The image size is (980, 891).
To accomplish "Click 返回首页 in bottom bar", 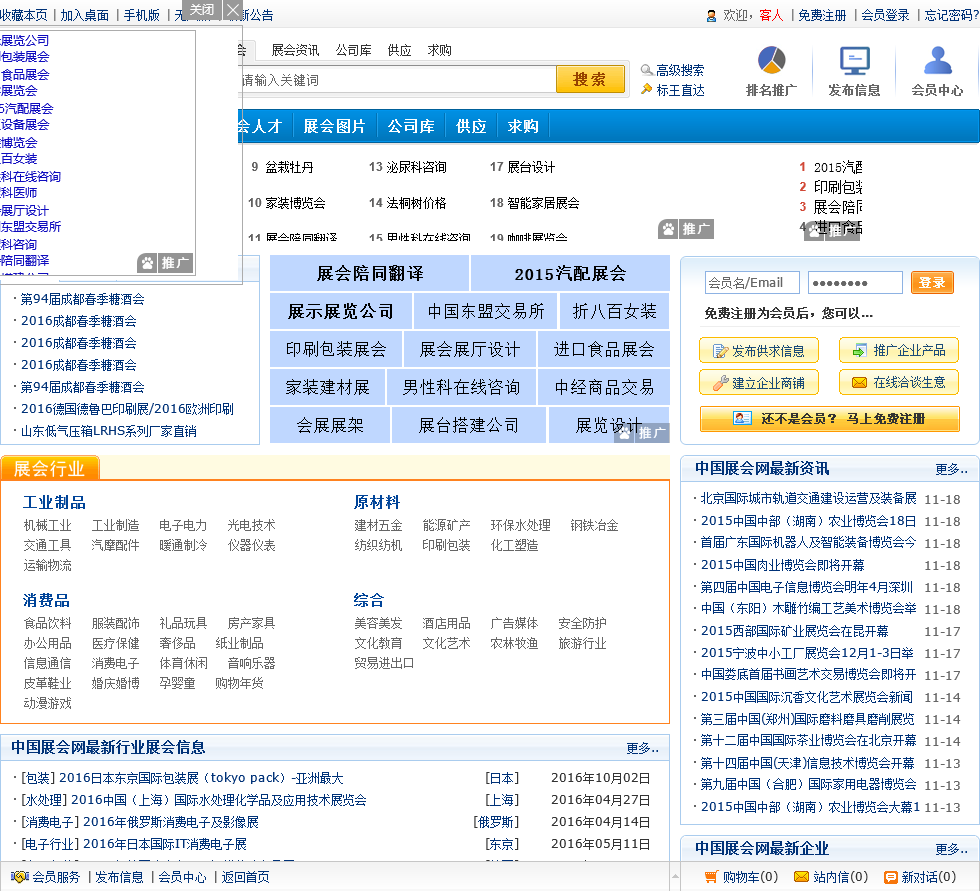I will pyautogui.click(x=245, y=877).
